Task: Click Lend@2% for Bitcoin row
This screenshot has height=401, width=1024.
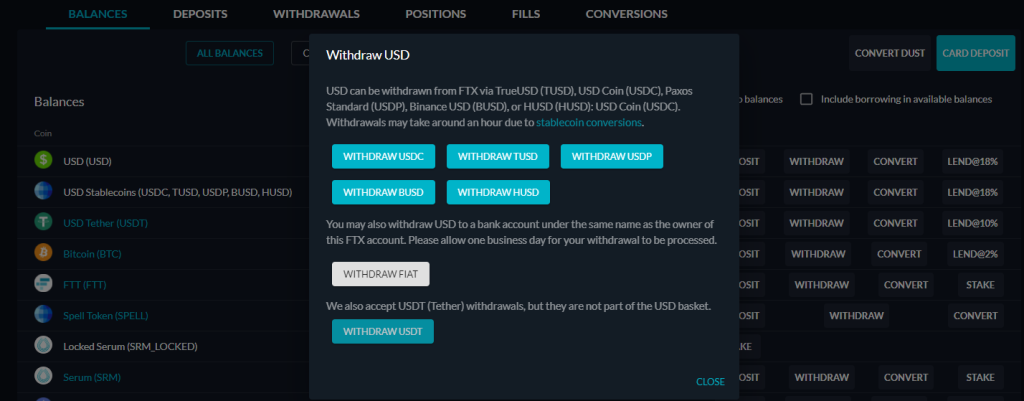Action: pos(972,254)
